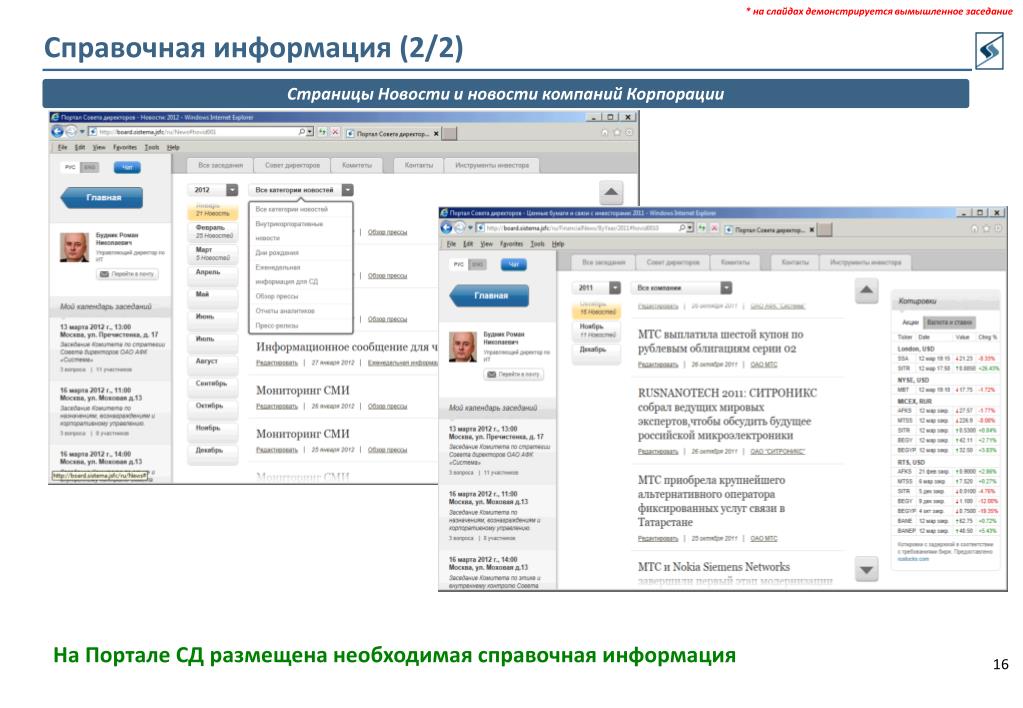1023x708 pixels.
Task: Switch language to ENG in the Новости 2012 window
Action: click(89, 168)
